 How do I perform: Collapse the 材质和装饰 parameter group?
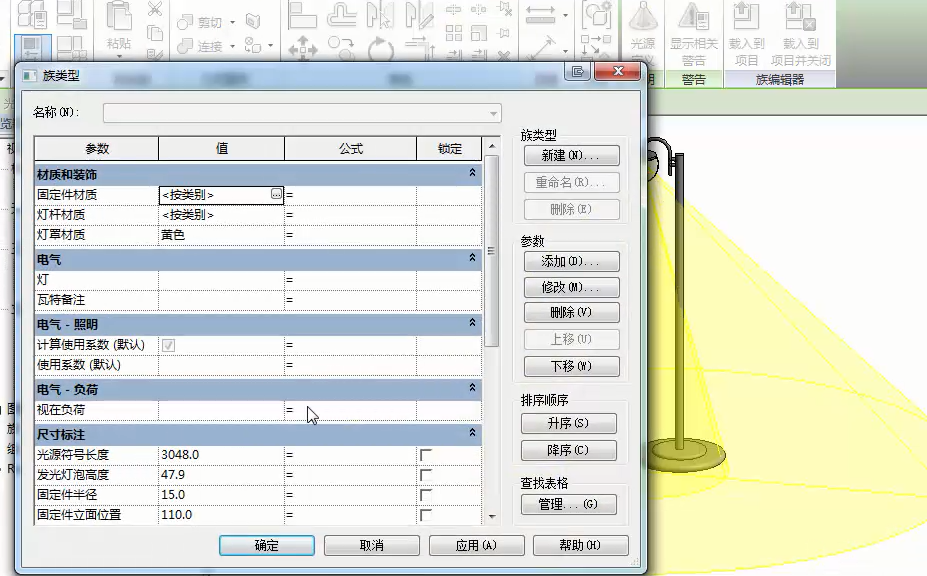(472, 174)
